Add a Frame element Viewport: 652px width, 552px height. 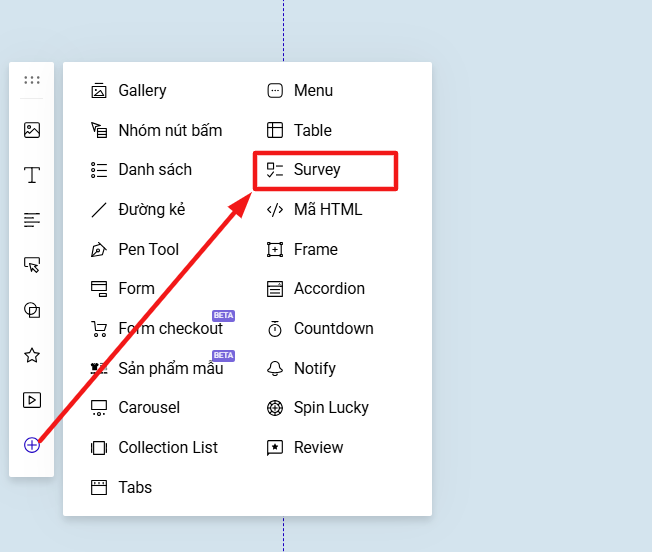pos(316,249)
